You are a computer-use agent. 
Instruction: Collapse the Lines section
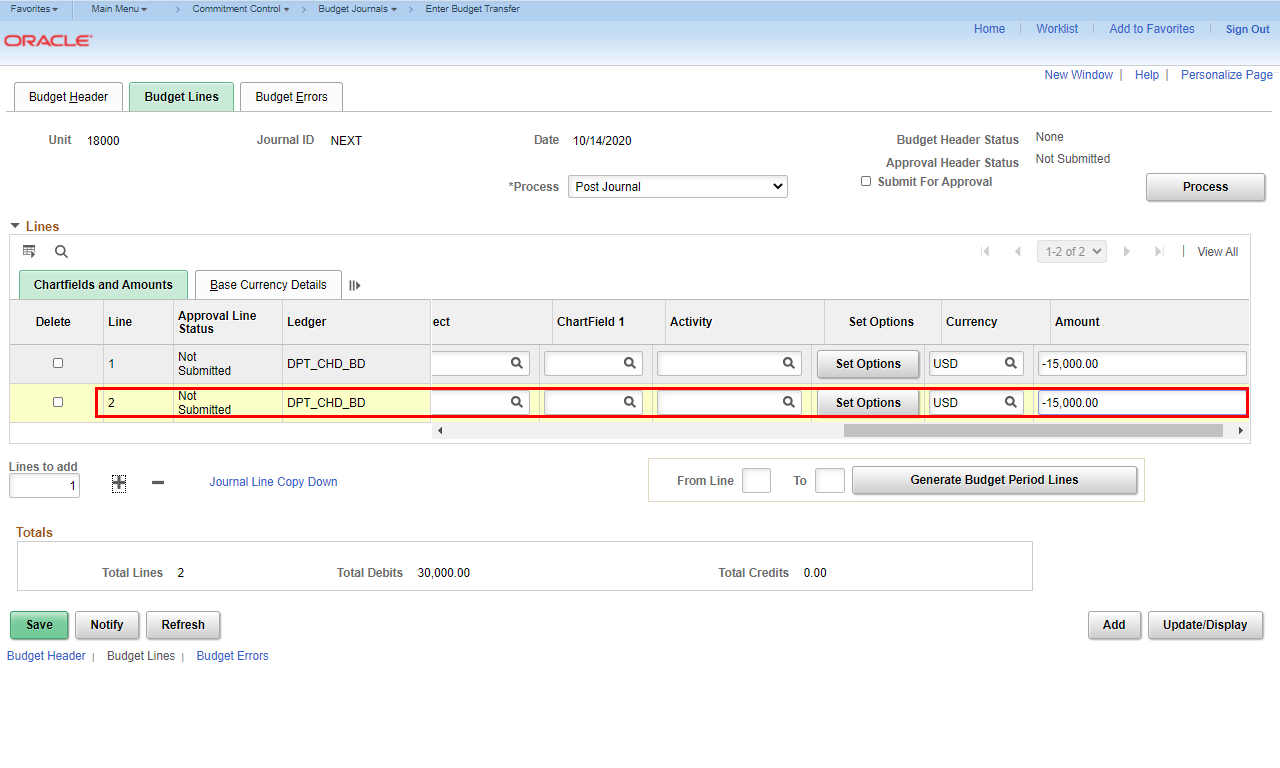click(x=15, y=226)
